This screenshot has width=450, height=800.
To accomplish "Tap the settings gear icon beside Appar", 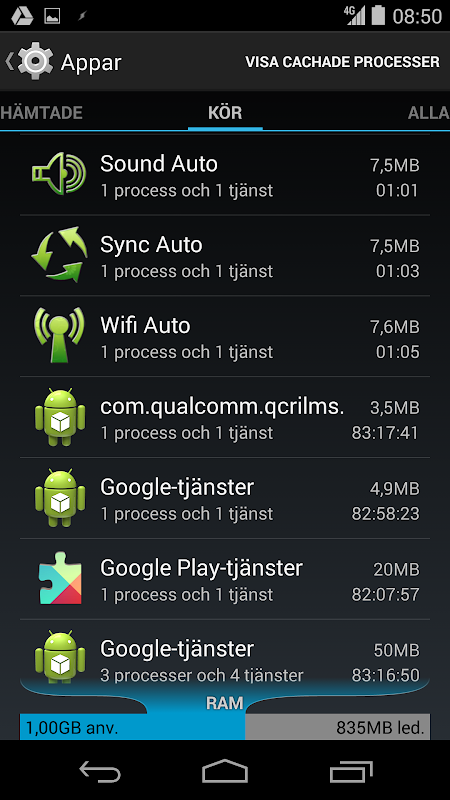I will pyautogui.click(x=35, y=61).
